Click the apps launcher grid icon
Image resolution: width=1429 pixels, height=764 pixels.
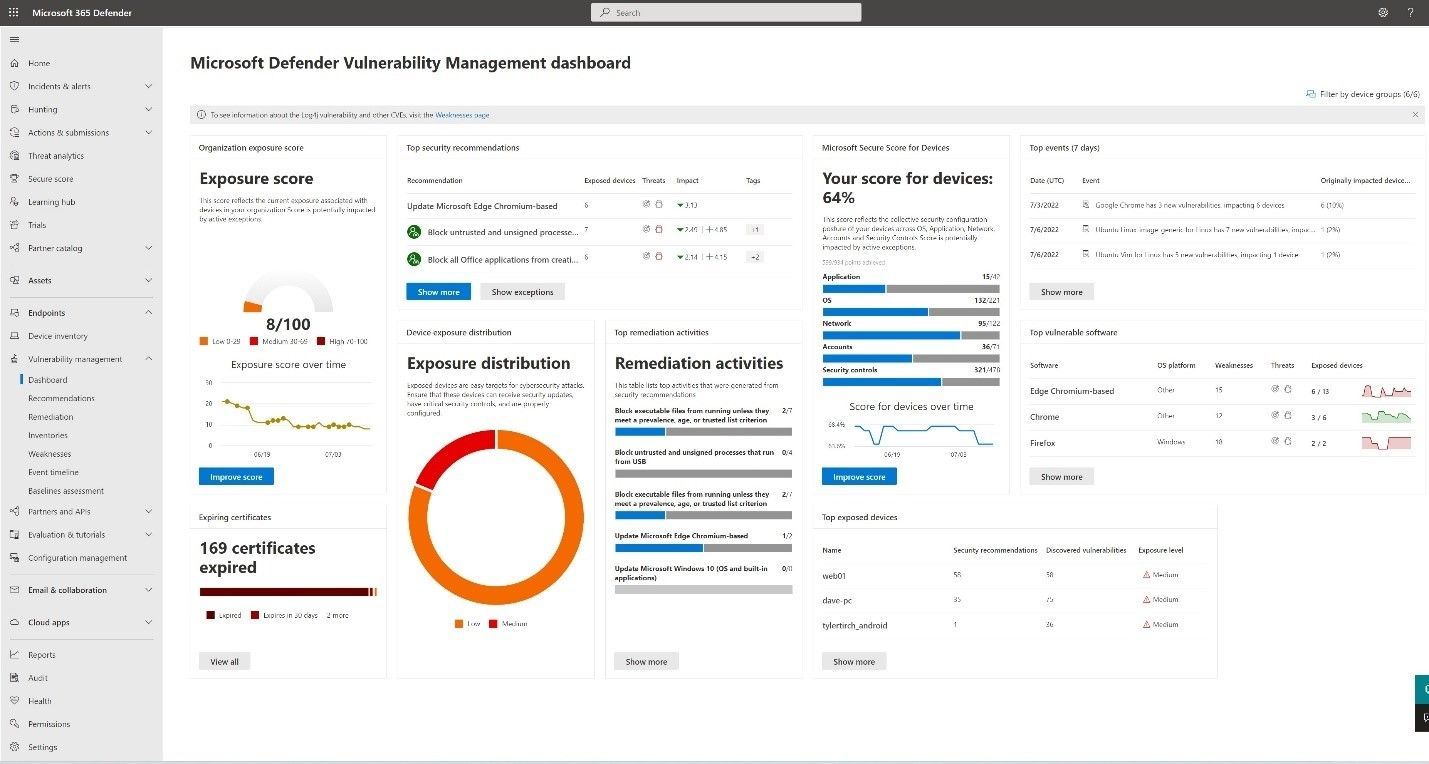coord(12,12)
